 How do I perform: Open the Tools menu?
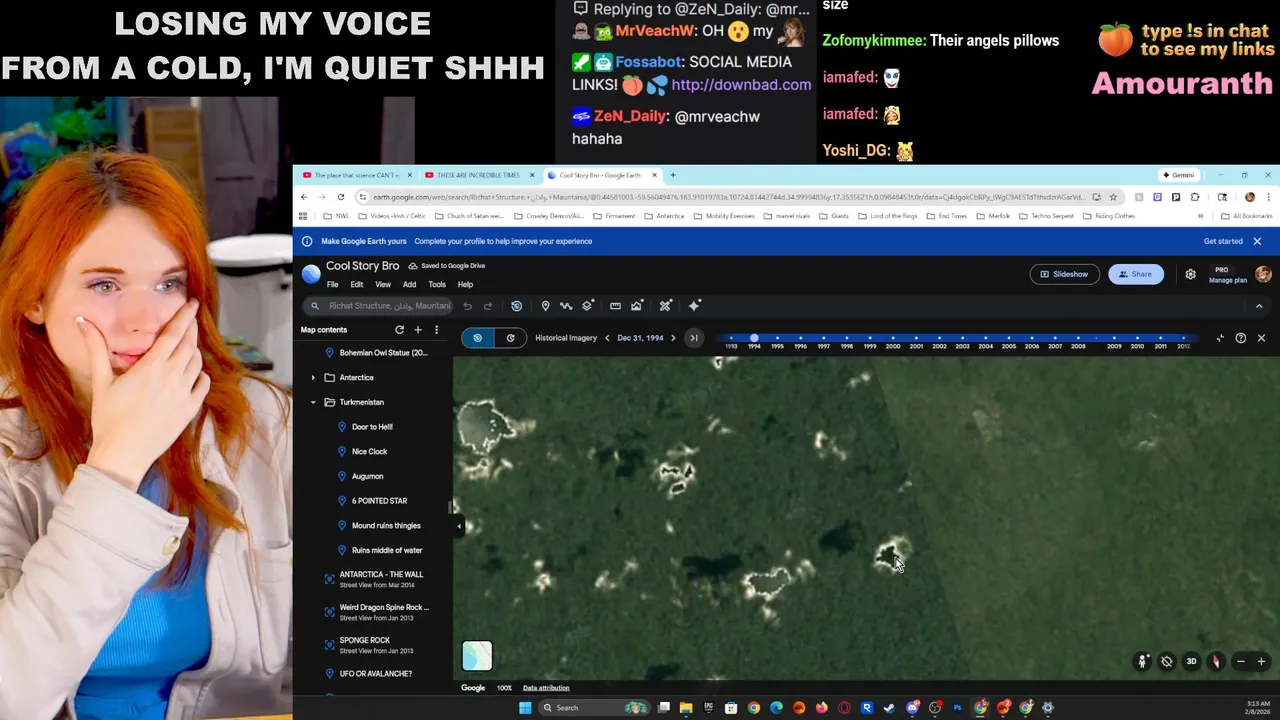point(437,285)
